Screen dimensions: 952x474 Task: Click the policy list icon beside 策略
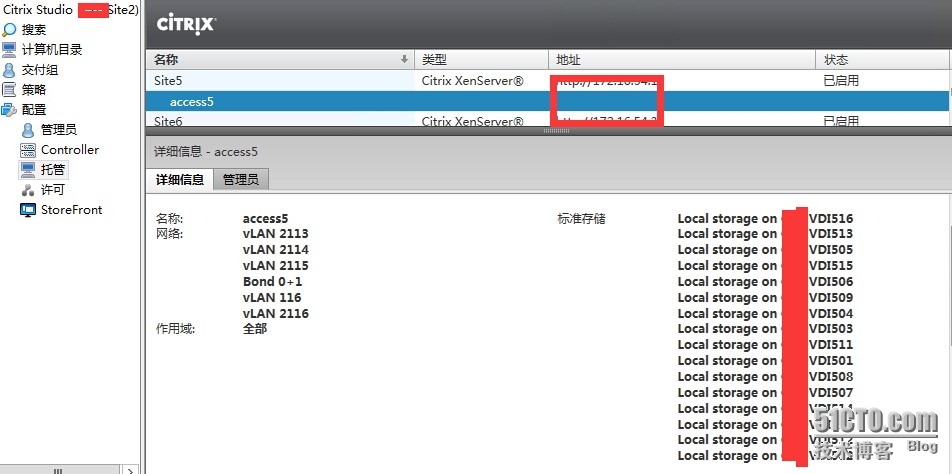[9, 90]
